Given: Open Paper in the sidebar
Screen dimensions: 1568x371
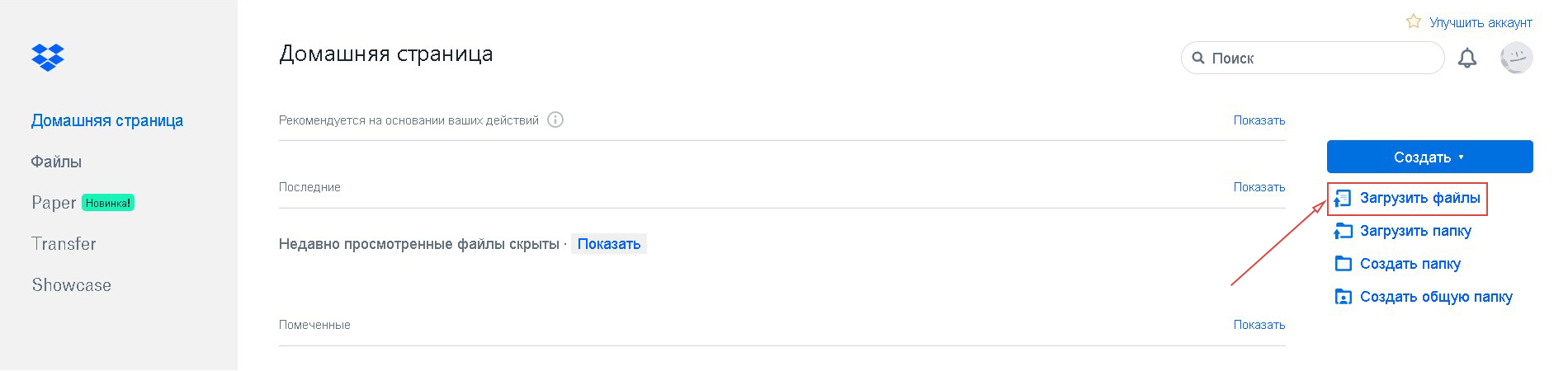Looking at the screenshot, I should (54, 203).
